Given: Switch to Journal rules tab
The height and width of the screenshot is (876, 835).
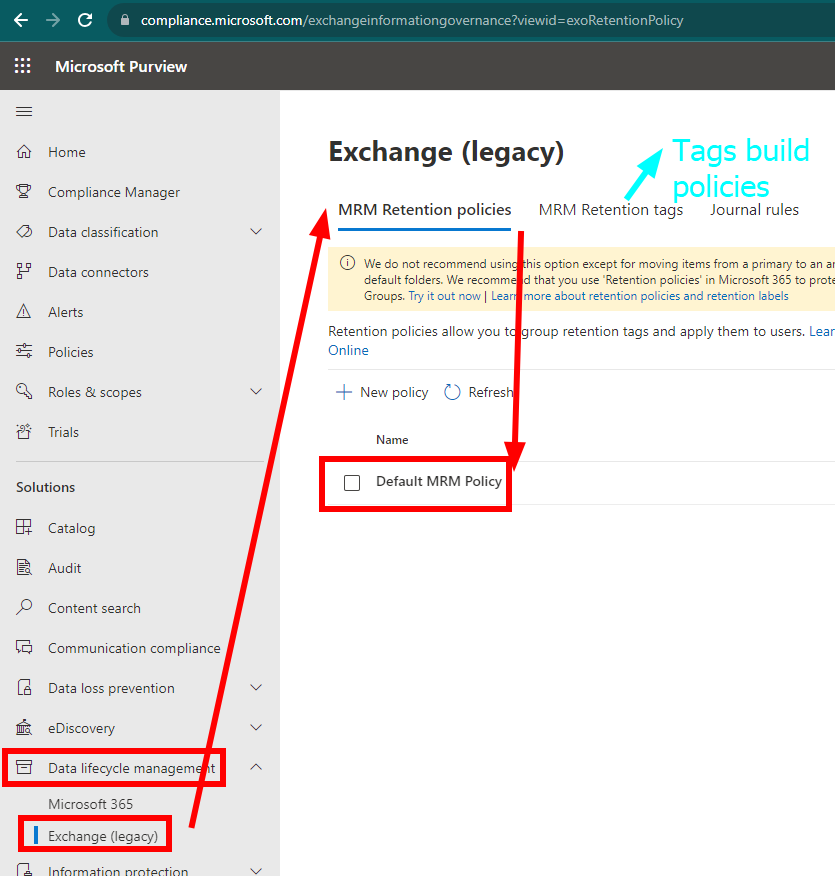Looking at the screenshot, I should pyautogui.click(x=754, y=210).
